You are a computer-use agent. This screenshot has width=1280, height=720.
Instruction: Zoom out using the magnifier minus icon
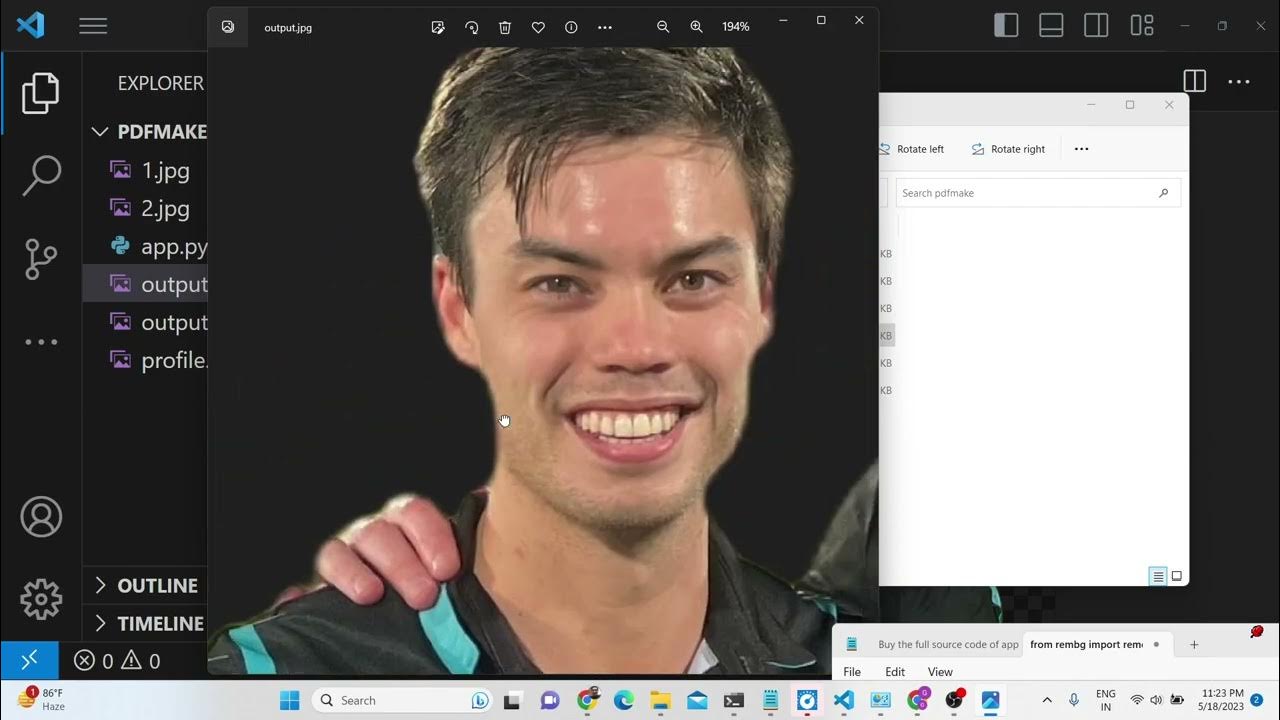click(x=663, y=27)
